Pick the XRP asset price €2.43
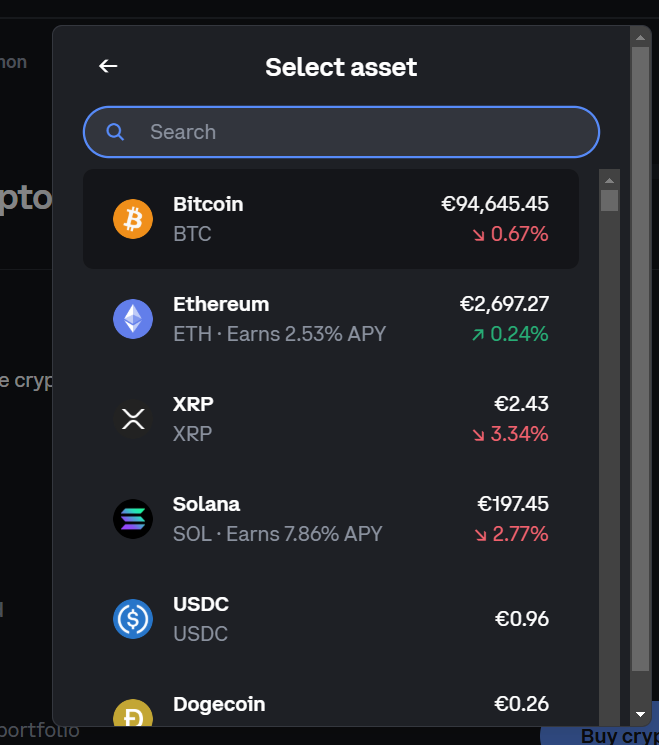This screenshot has width=659, height=745. [x=521, y=404]
